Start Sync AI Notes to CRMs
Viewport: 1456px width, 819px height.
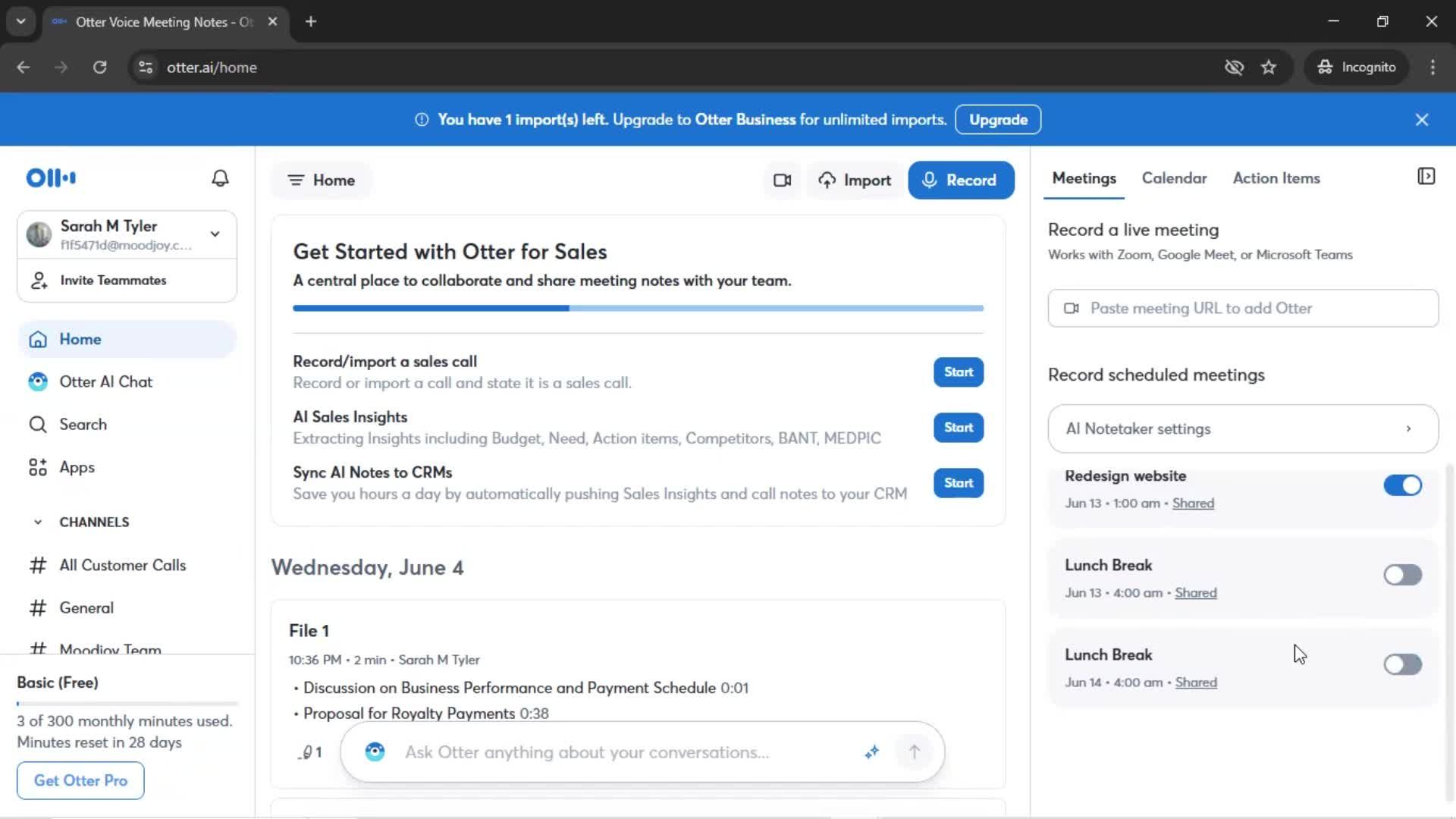pos(959,483)
